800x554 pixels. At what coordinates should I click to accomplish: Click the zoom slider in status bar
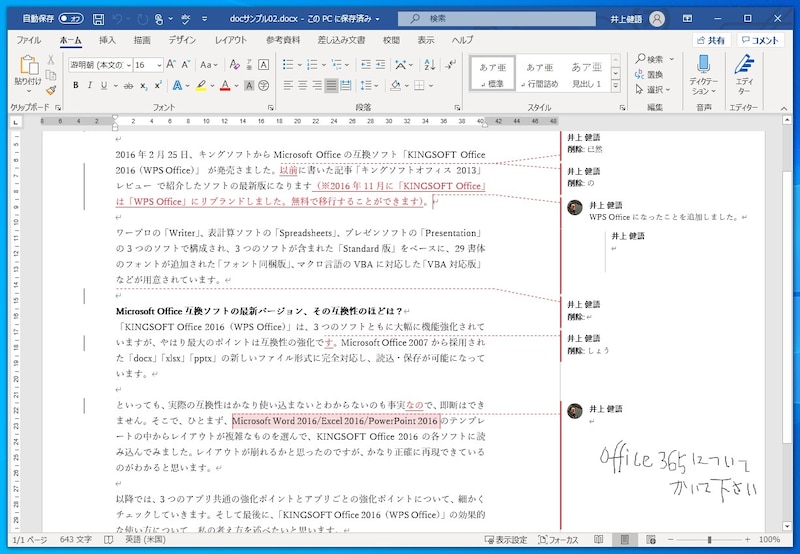tap(709, 540)
